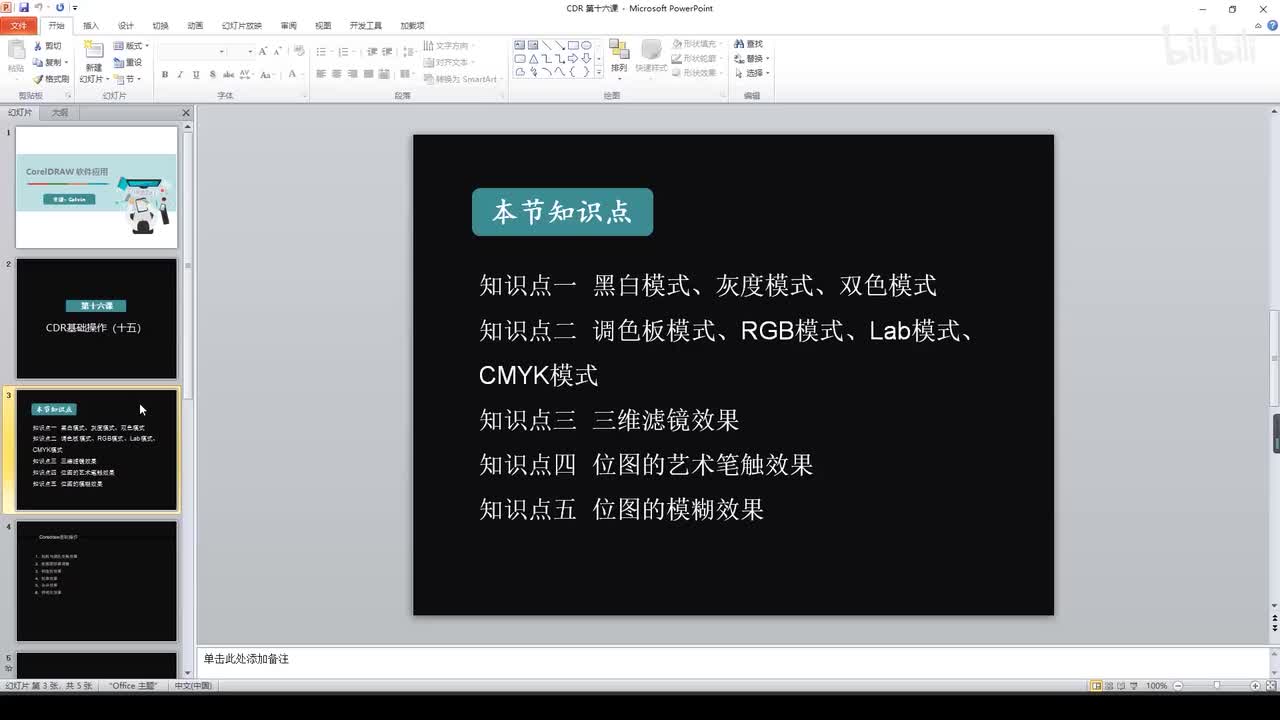Select slide 2 "CDR基础操作" thumbnail
Viewport: 1280px width, 720px height.
point(97,319)
